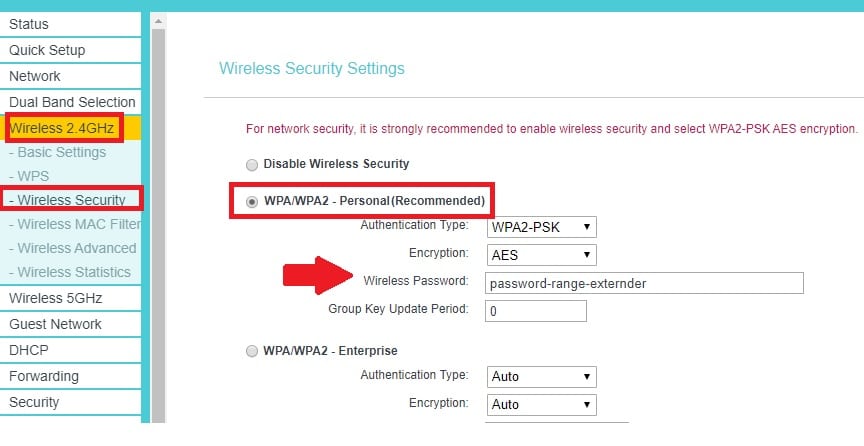Image resolution: width=864 pixels, height=446 pixels.
Task: Open the AES Encryption dropdown
Action: coord(541,255)
